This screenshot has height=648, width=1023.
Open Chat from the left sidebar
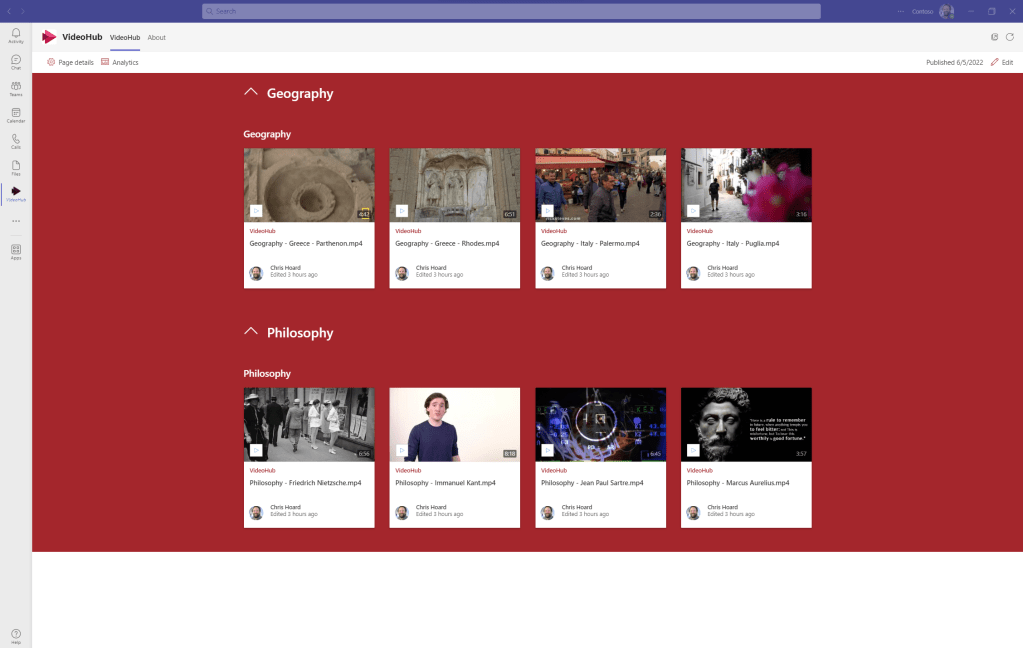[16, 62]
